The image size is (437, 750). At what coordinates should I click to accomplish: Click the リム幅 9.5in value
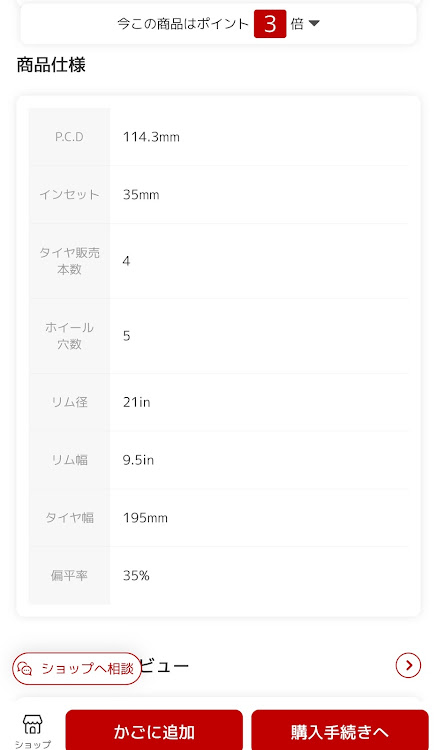coord(138,460)
